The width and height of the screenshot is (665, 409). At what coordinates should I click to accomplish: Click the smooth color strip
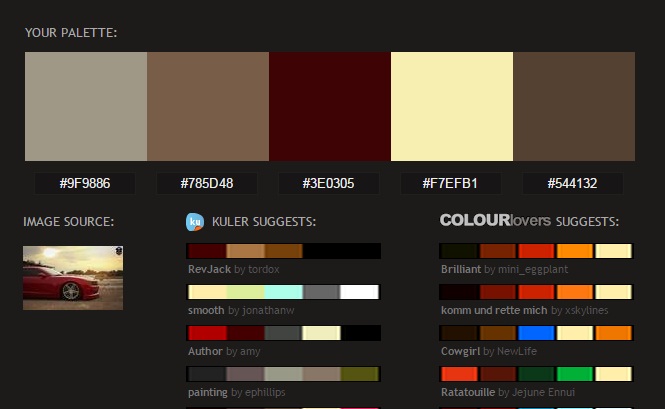283,292
